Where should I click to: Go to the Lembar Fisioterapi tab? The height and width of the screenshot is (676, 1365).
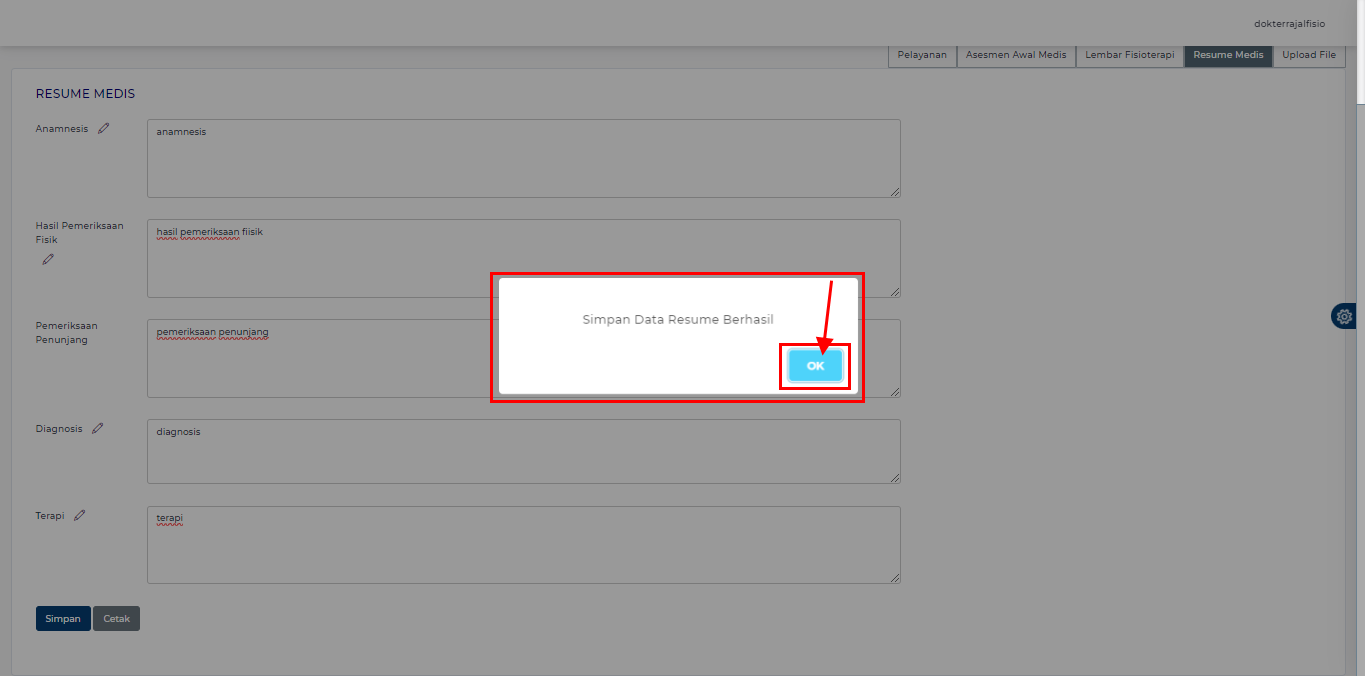(x=1130, y=55)
